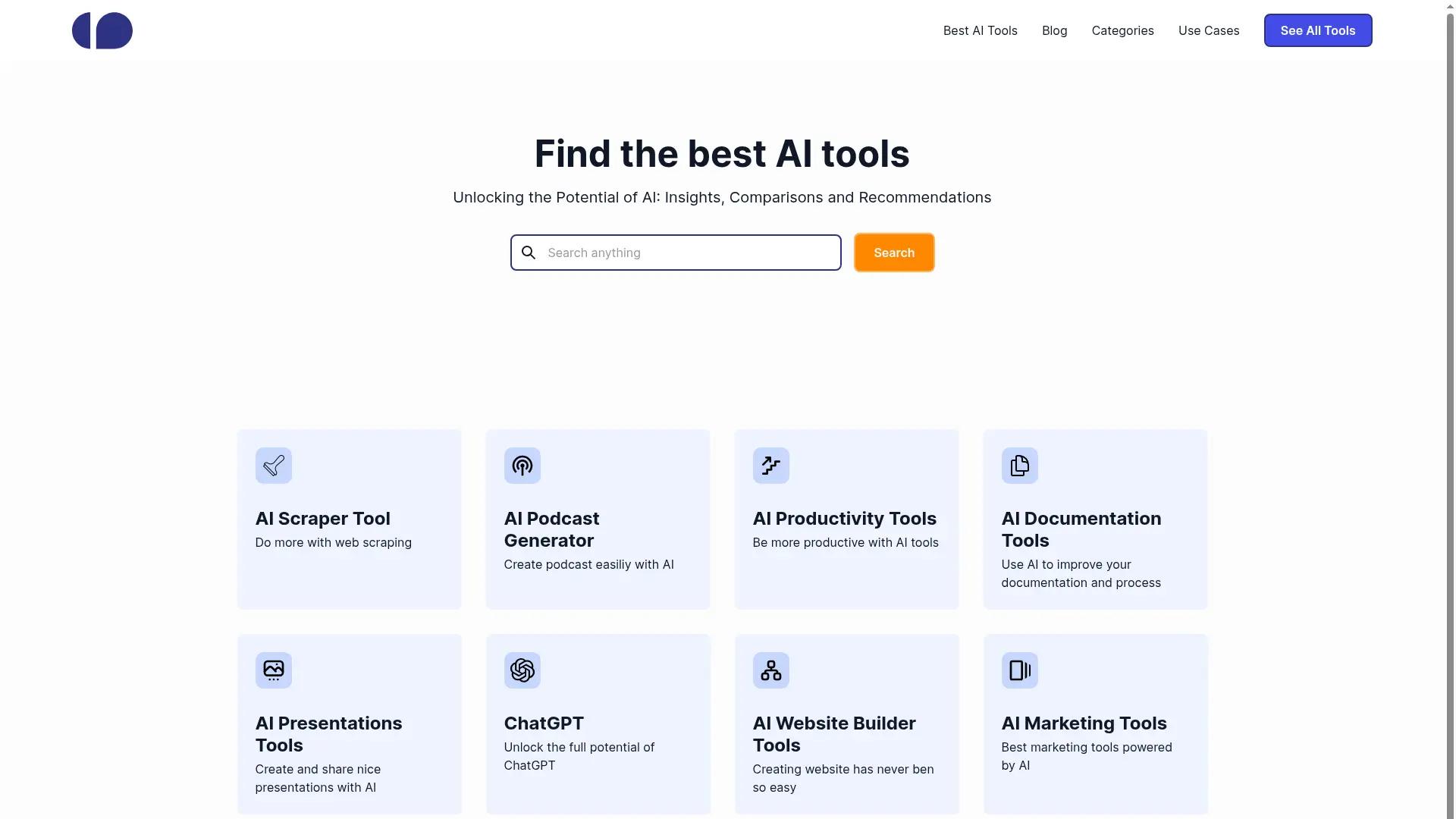
Task: Click the AI Podcast Generator broadcast icon
Action: click(522, 466)
